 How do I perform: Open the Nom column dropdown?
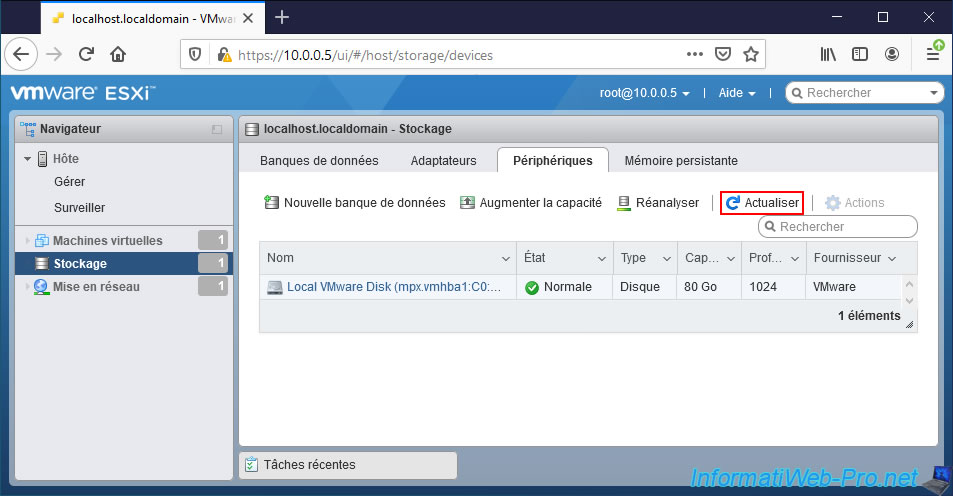pyautogui.click(x=505, y=258)
